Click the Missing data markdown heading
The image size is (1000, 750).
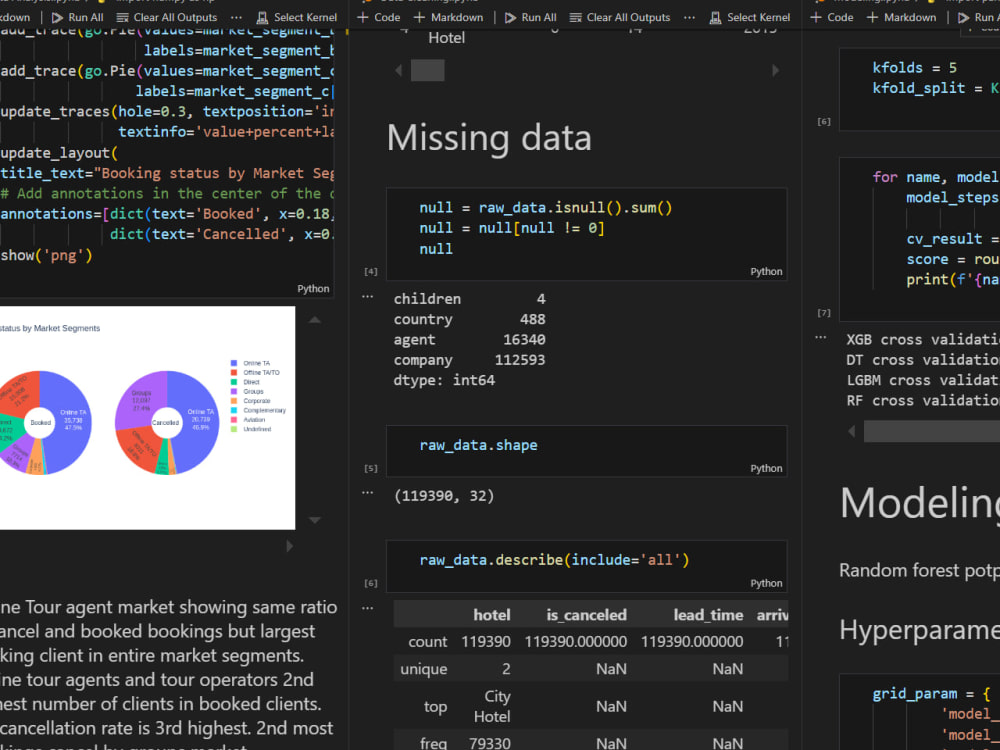(x=489, y=138)
